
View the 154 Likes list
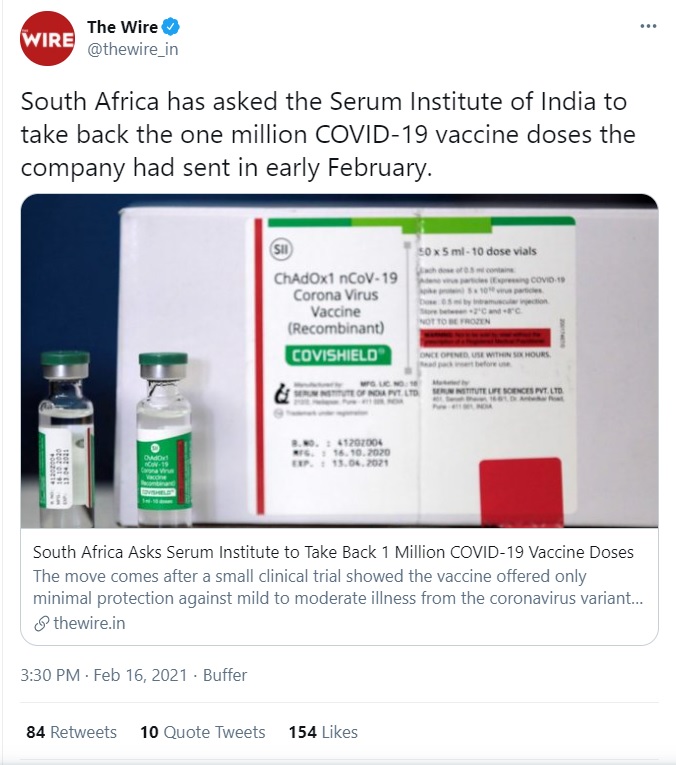(x=322, y=732)
